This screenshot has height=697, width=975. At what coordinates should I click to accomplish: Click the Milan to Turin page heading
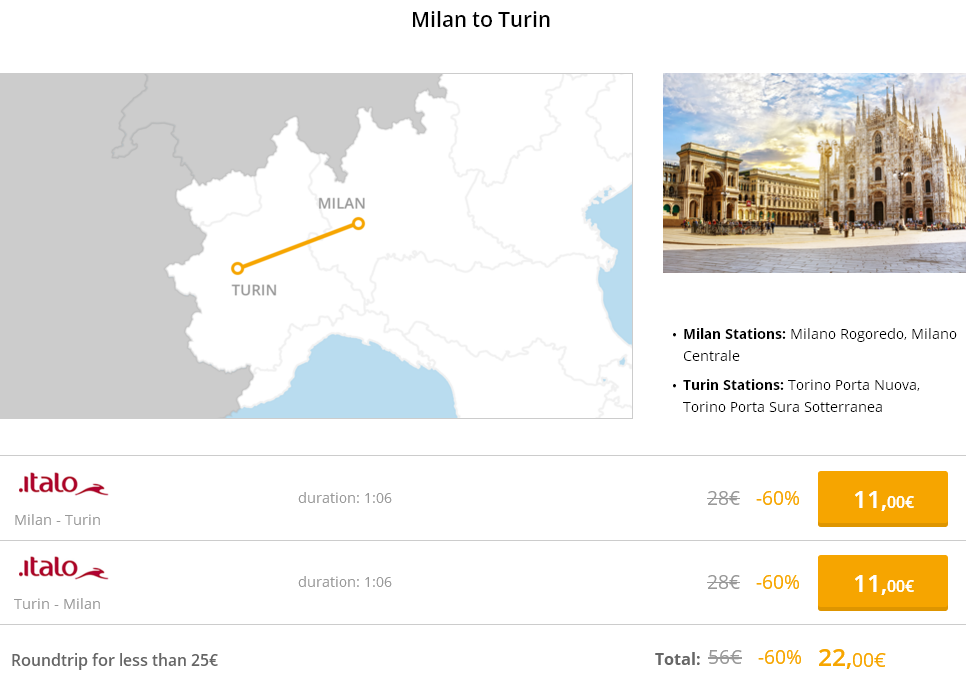click(481, 19)
